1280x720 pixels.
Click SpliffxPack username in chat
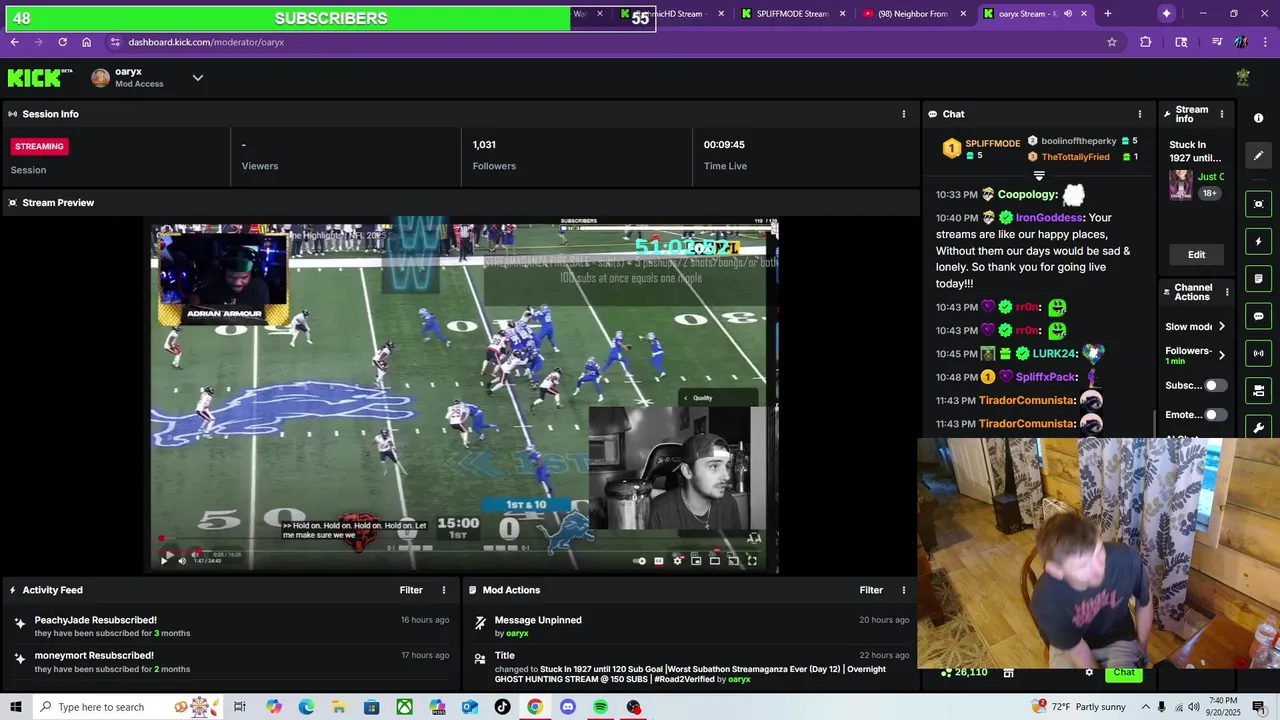(x=1046, y=377)
